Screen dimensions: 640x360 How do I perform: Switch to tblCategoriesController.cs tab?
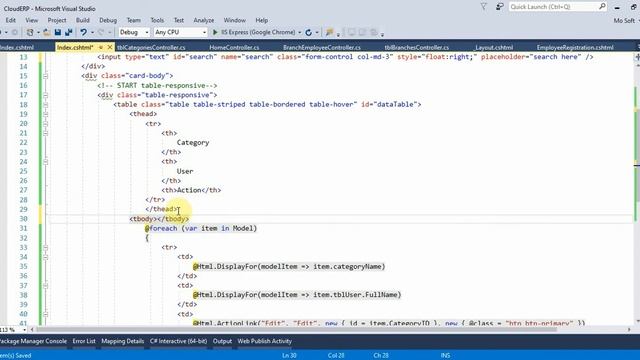[151, 47]
